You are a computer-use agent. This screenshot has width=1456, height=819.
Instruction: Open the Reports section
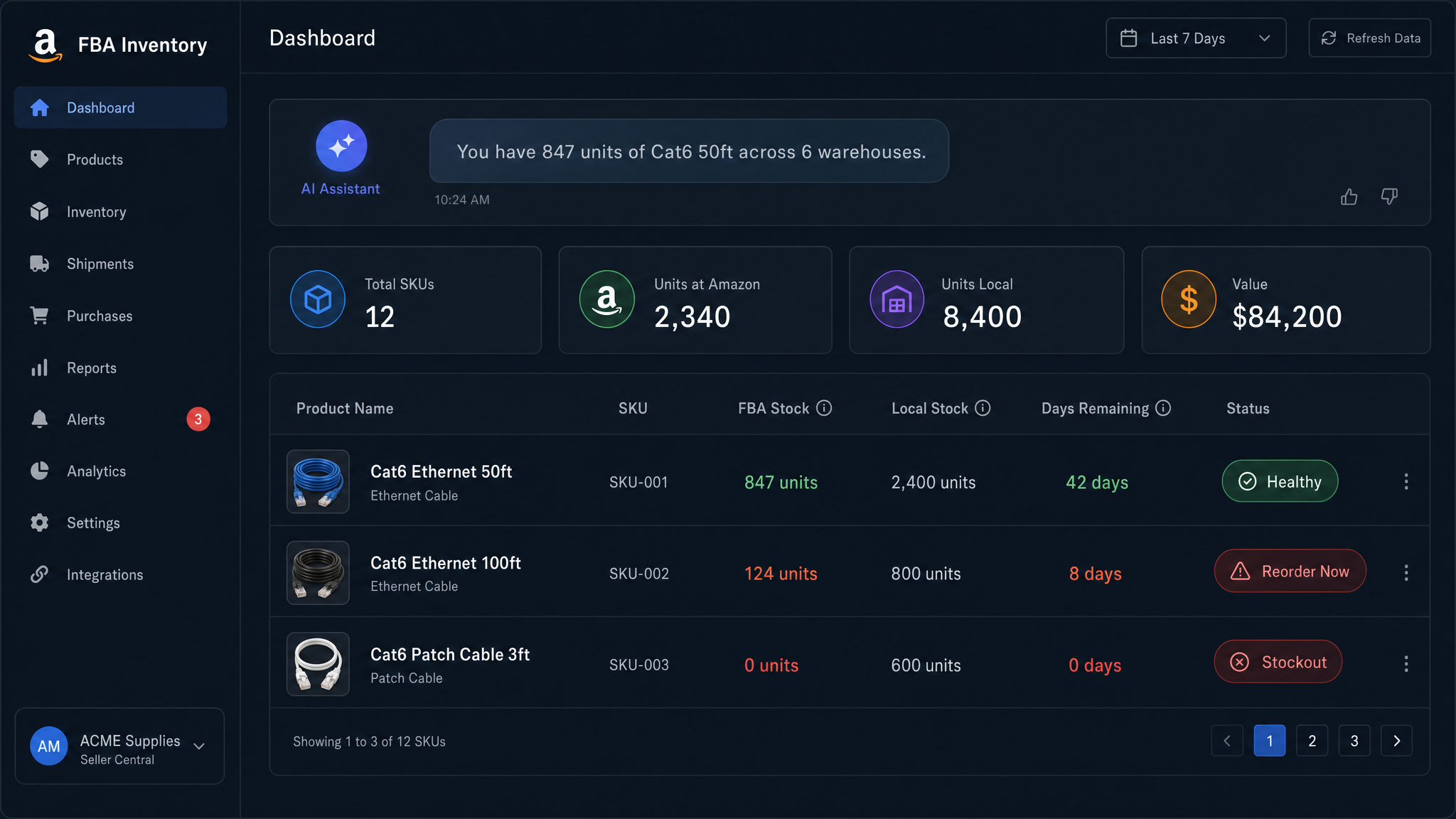tap(120, 368)
